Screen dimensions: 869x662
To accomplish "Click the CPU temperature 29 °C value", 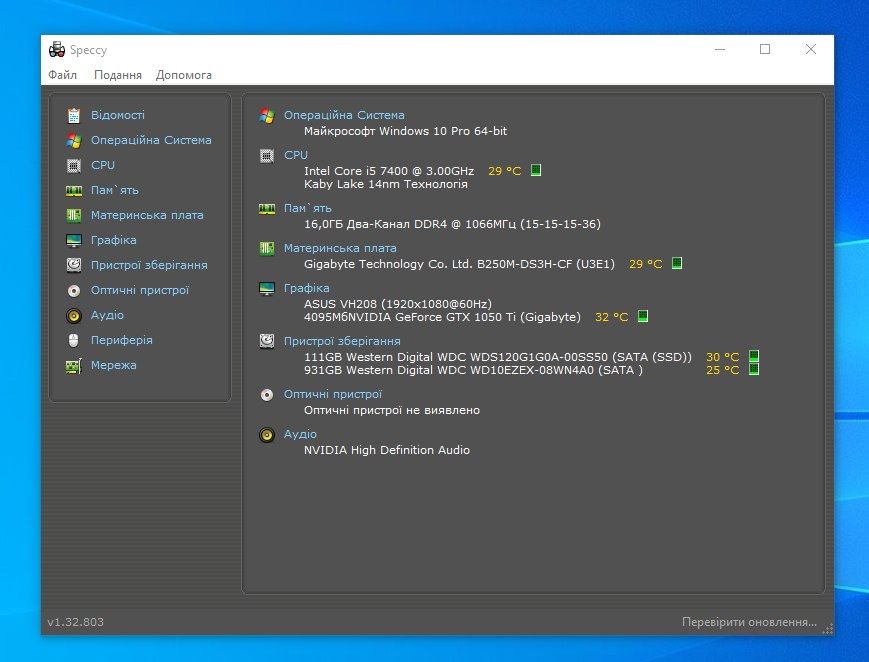I will click(x=504, y=171).
